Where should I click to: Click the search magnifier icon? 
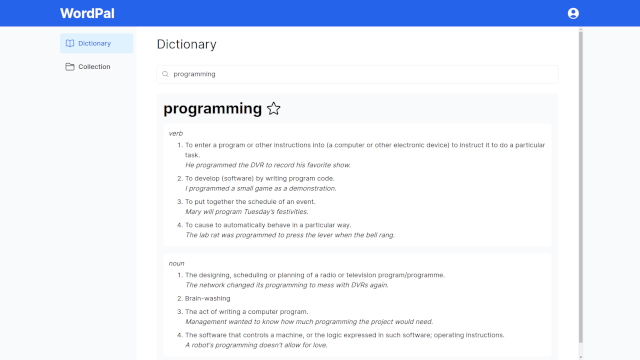point(165,74)
